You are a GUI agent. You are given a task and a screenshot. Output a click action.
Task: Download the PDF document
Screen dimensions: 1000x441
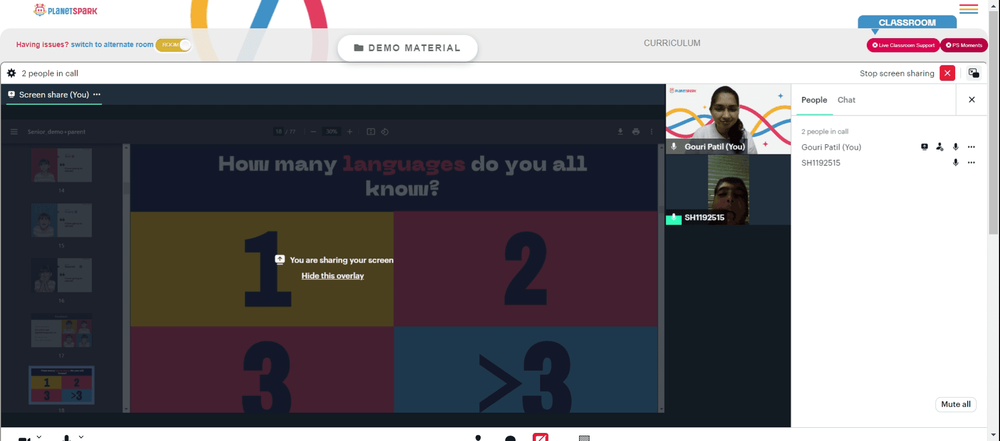click(x=620, y=131)
